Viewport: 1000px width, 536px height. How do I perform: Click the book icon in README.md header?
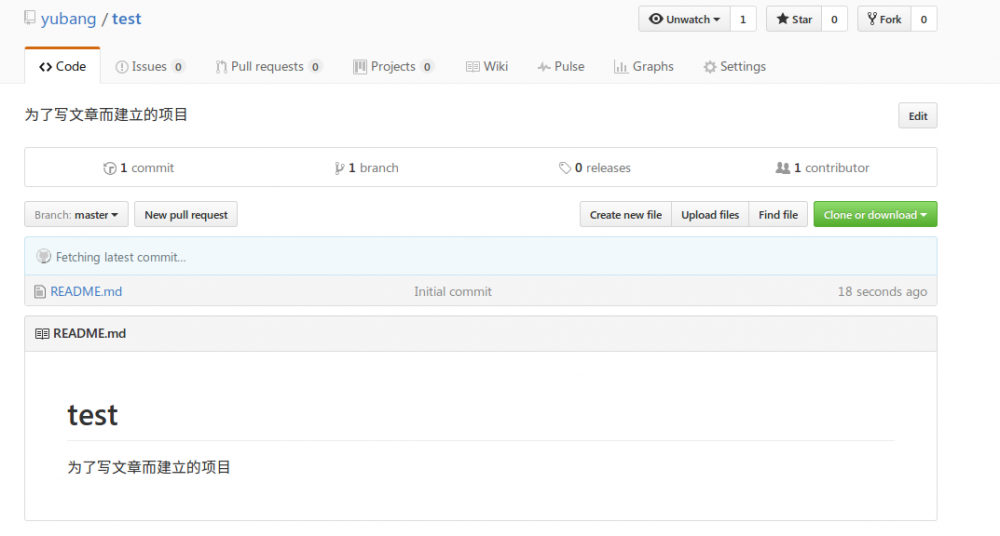click(x=42, y=334)
